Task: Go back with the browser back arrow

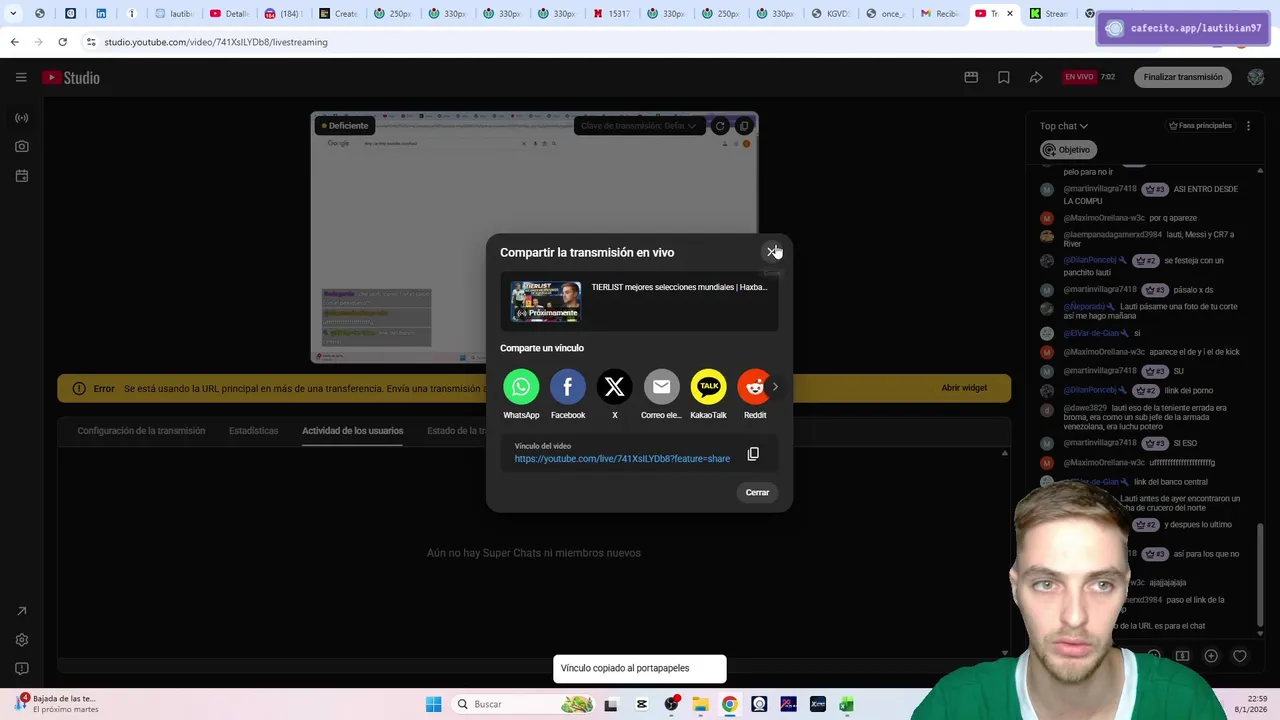Action: [x=14, y=42]
